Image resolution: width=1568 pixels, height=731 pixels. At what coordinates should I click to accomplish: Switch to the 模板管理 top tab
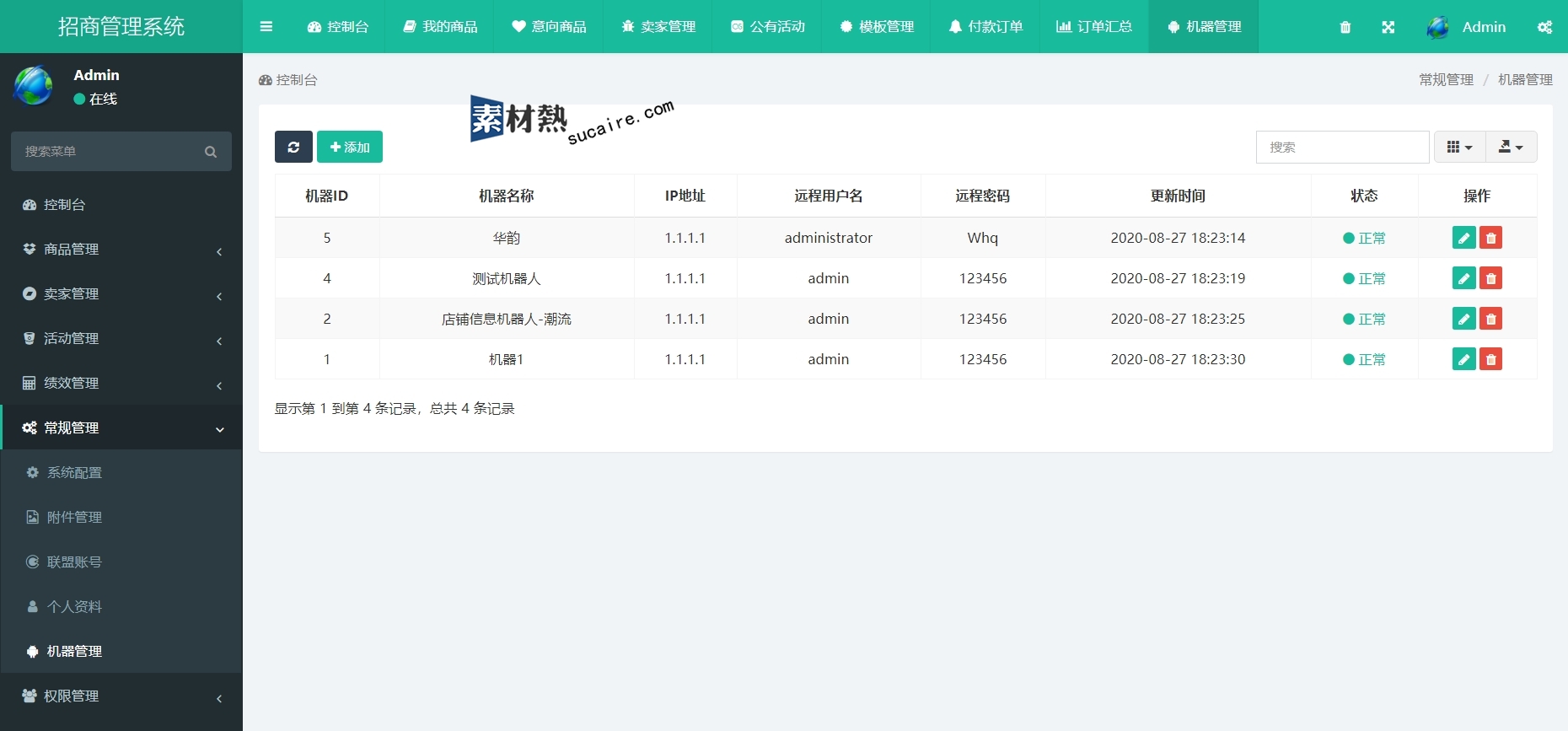point(877,27)
